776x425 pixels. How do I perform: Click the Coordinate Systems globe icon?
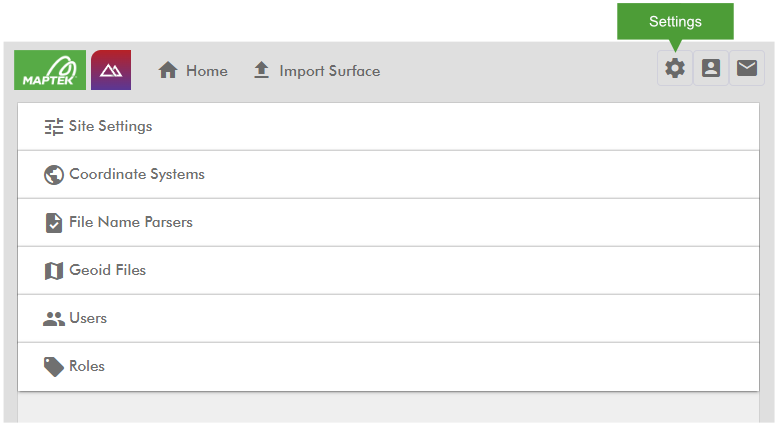tap(53, 175)
